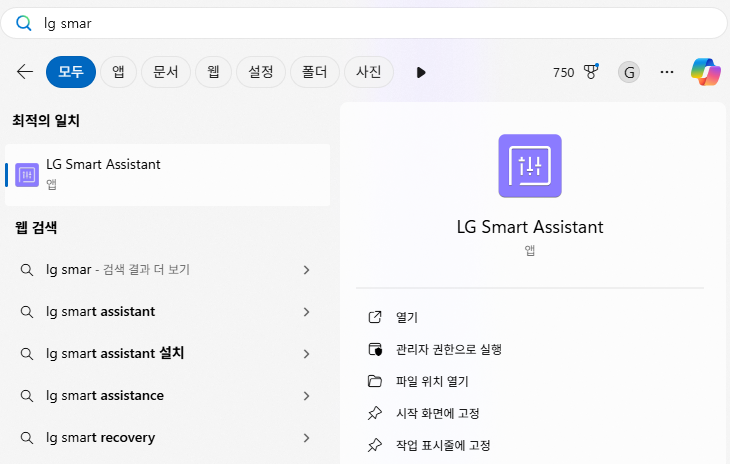Viewport: 730px width, 464px height.
Task: Click the 웹 검색 section header
Action: 35,228
